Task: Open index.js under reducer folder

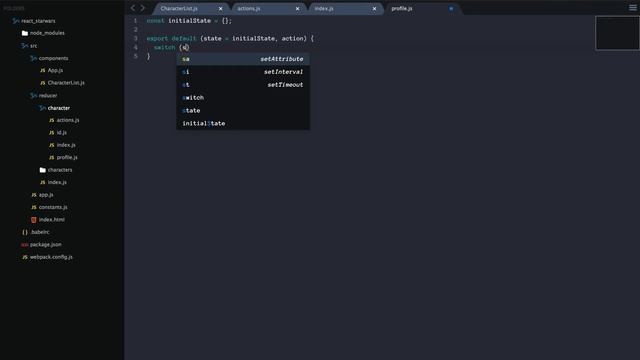Action: [x=57, y=182]
